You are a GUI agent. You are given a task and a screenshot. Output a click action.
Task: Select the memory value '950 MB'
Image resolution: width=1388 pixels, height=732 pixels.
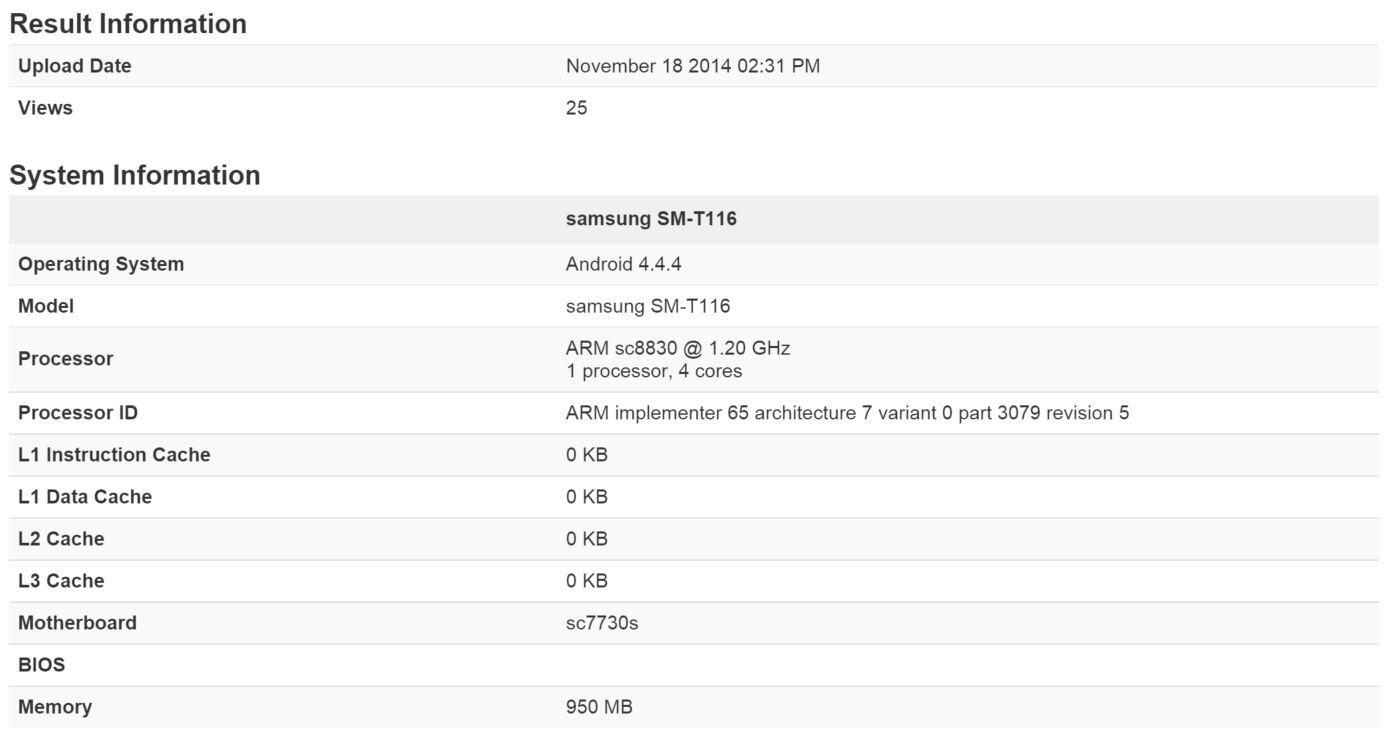coord(599,707)
